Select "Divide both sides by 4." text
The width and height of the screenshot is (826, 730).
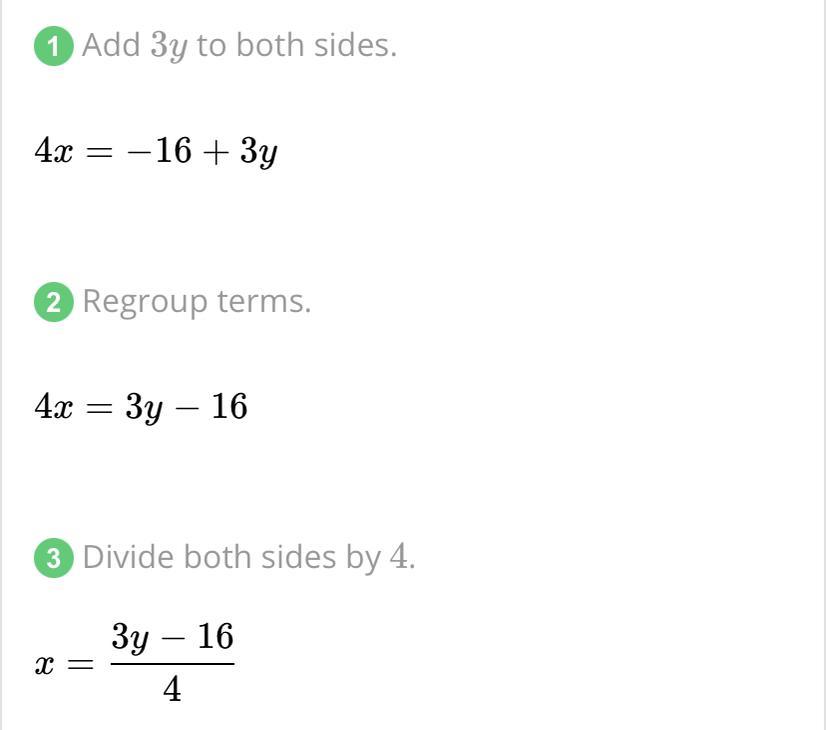click(249, 558)
